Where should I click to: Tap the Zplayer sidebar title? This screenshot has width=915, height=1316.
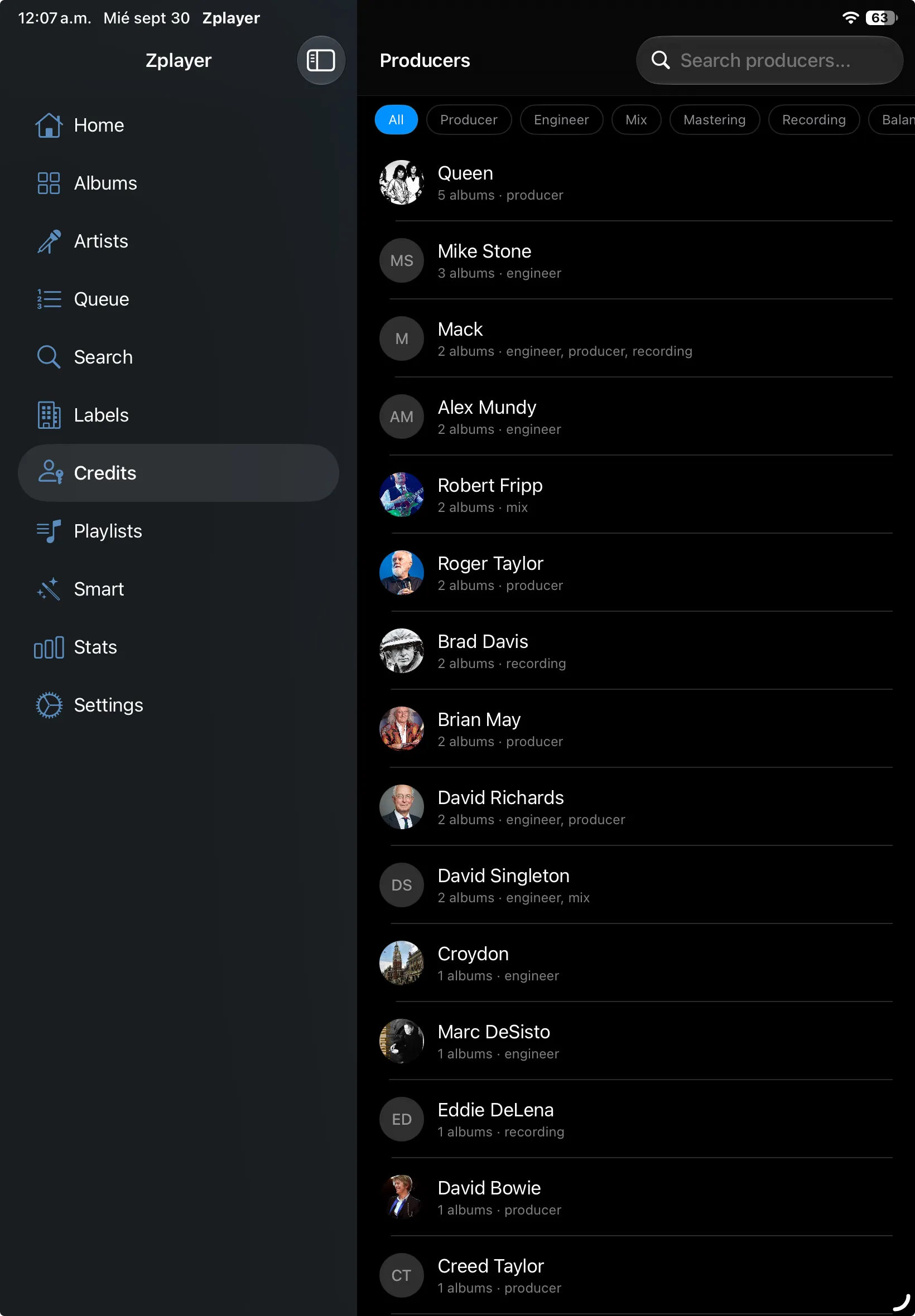179,60
